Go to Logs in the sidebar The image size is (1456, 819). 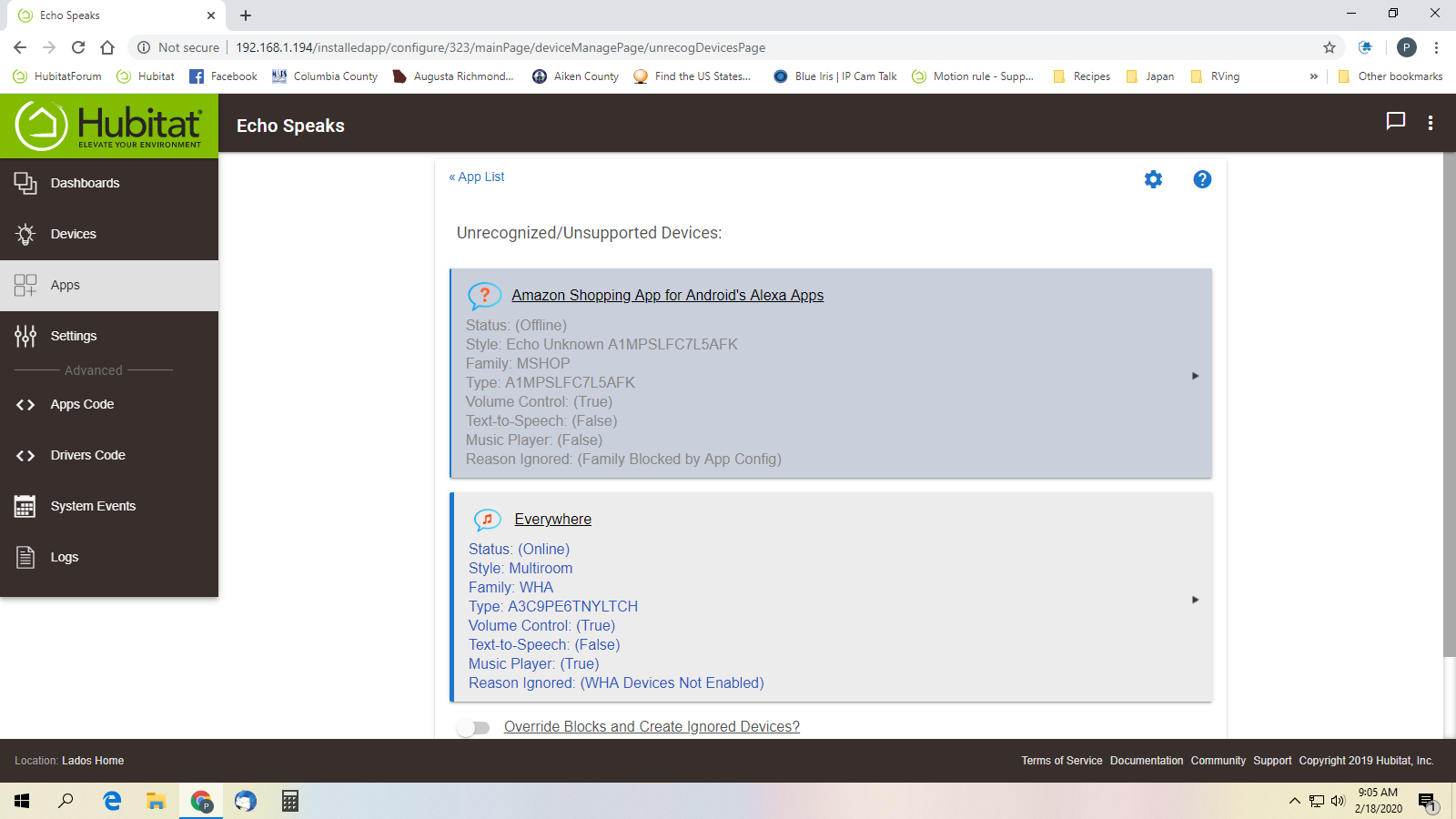tap(64, 557)
